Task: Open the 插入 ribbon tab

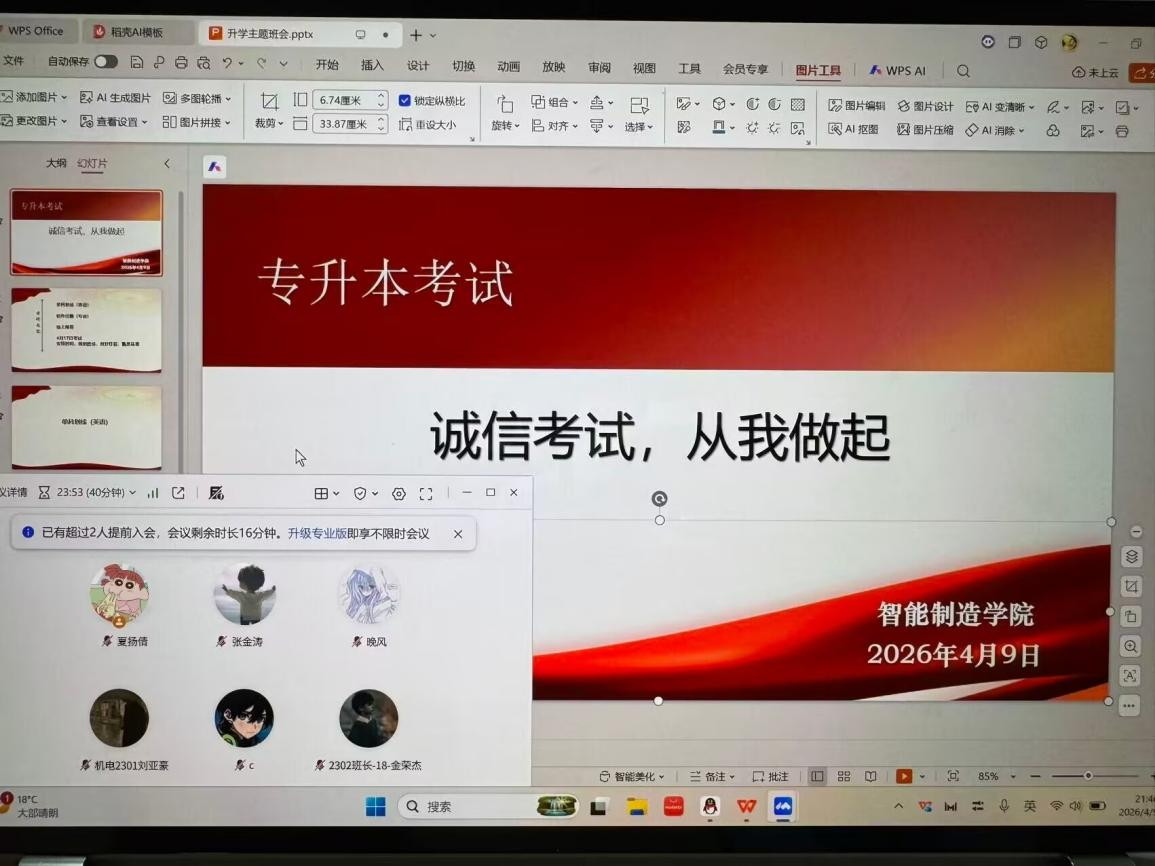Action: tap(372, 66)
